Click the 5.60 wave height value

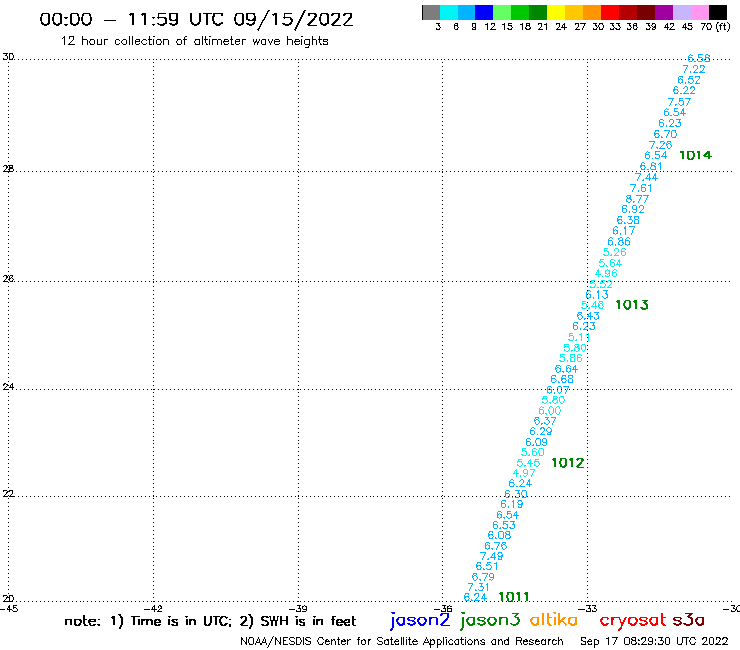(532, 452)
